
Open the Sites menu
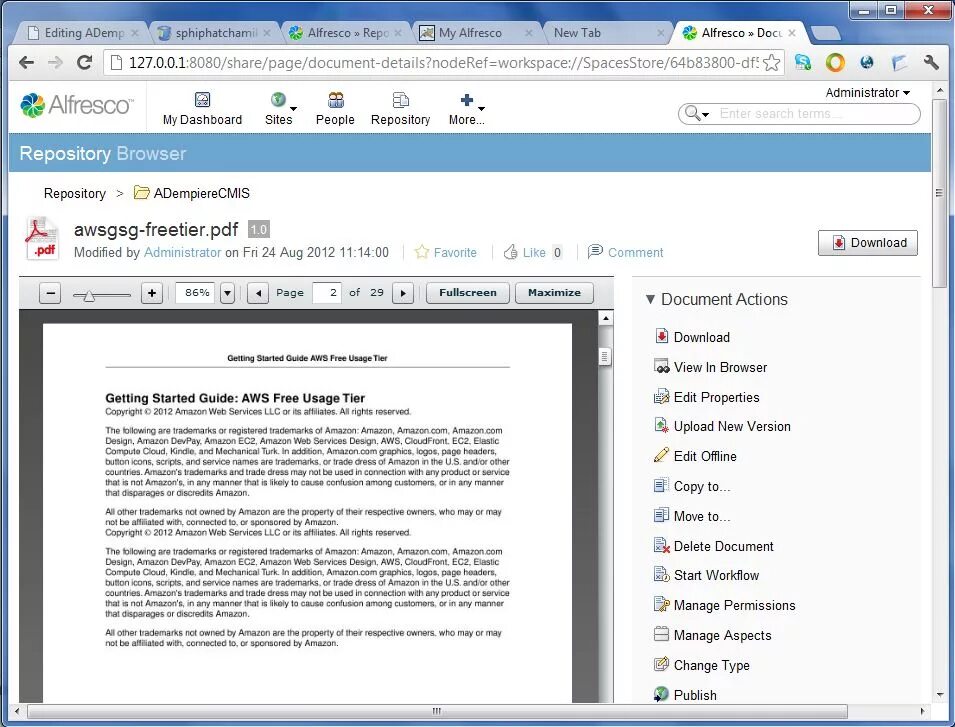pyautogui.click(x=279, y=108)
